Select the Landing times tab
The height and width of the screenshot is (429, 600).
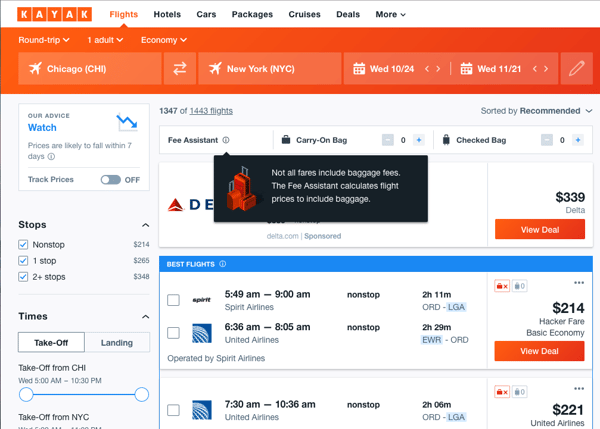(117, 343)
